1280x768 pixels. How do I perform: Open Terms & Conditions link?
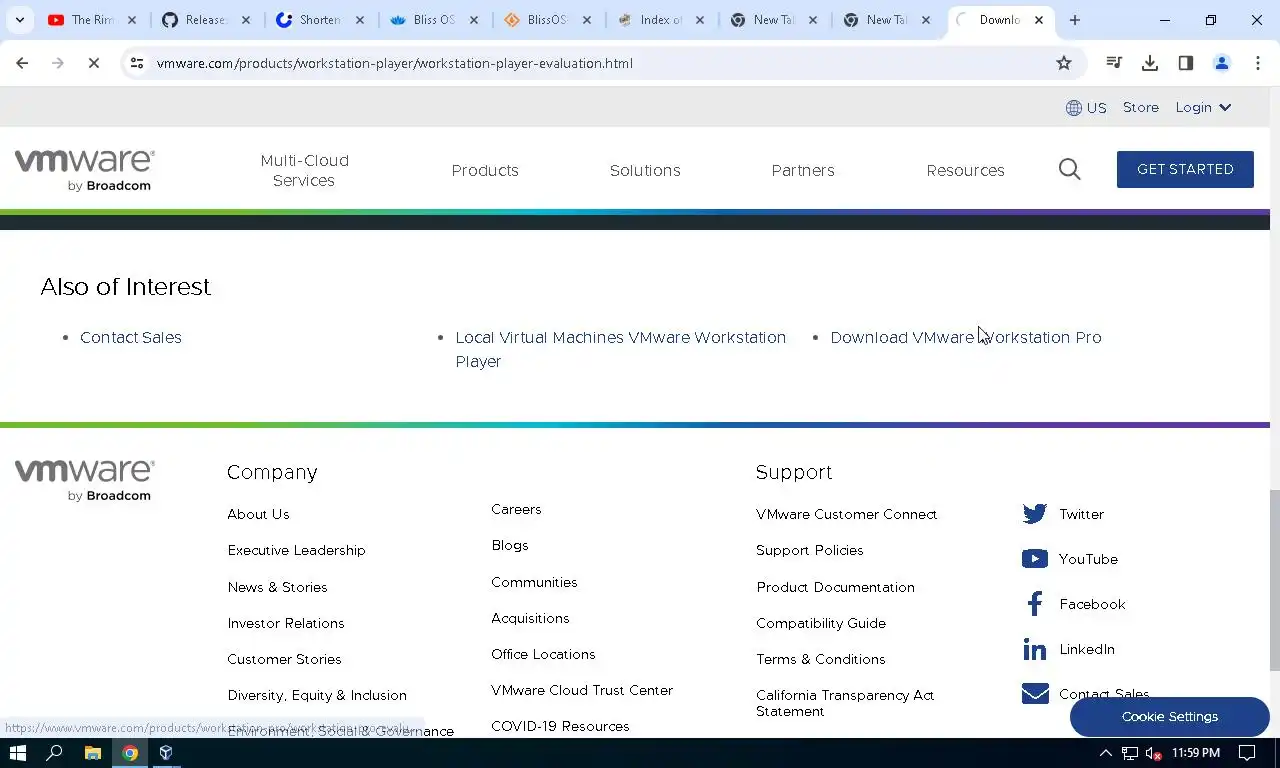[x=821, y=659]
